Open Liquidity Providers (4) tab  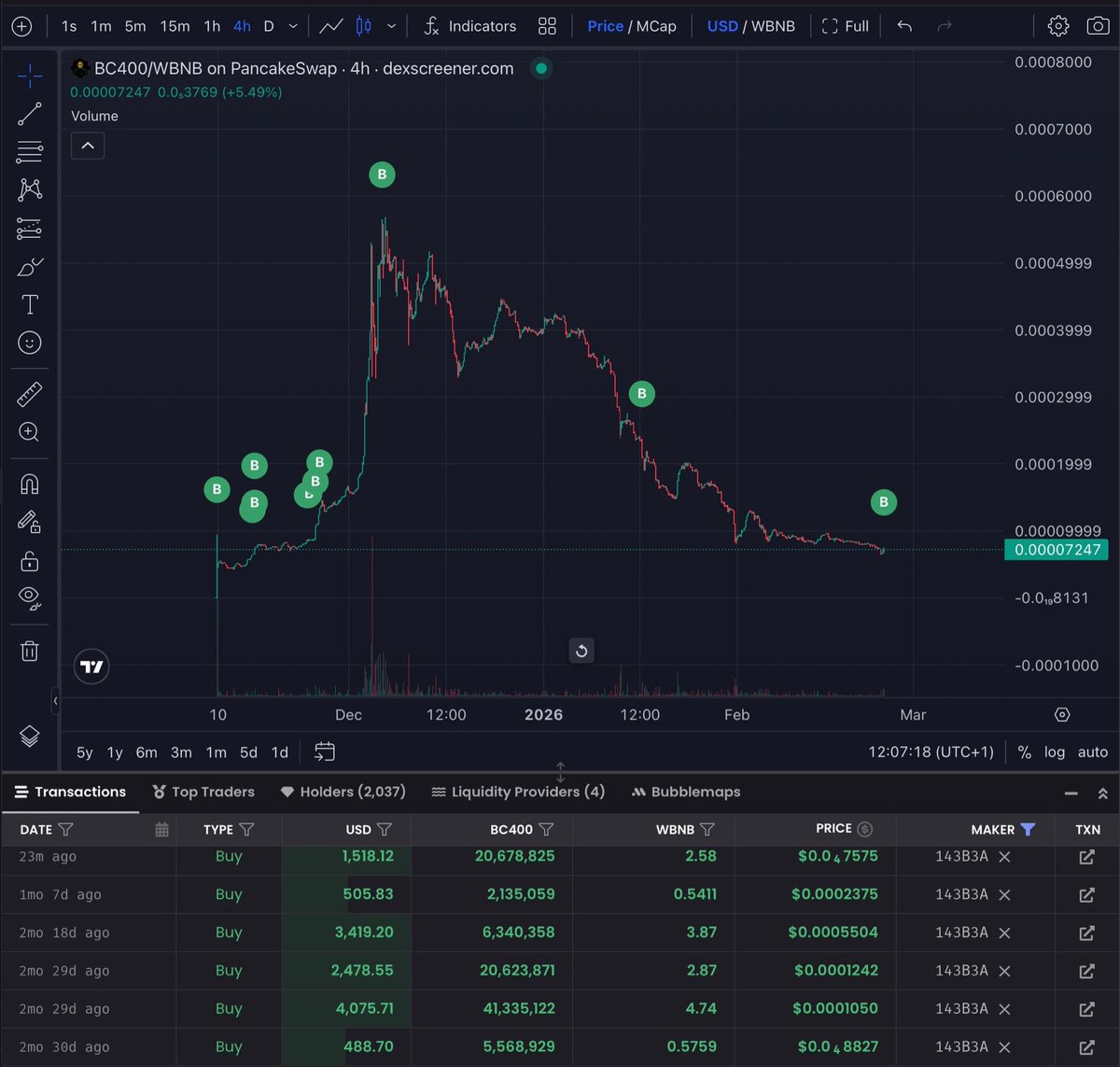click(x=518, y=792)
